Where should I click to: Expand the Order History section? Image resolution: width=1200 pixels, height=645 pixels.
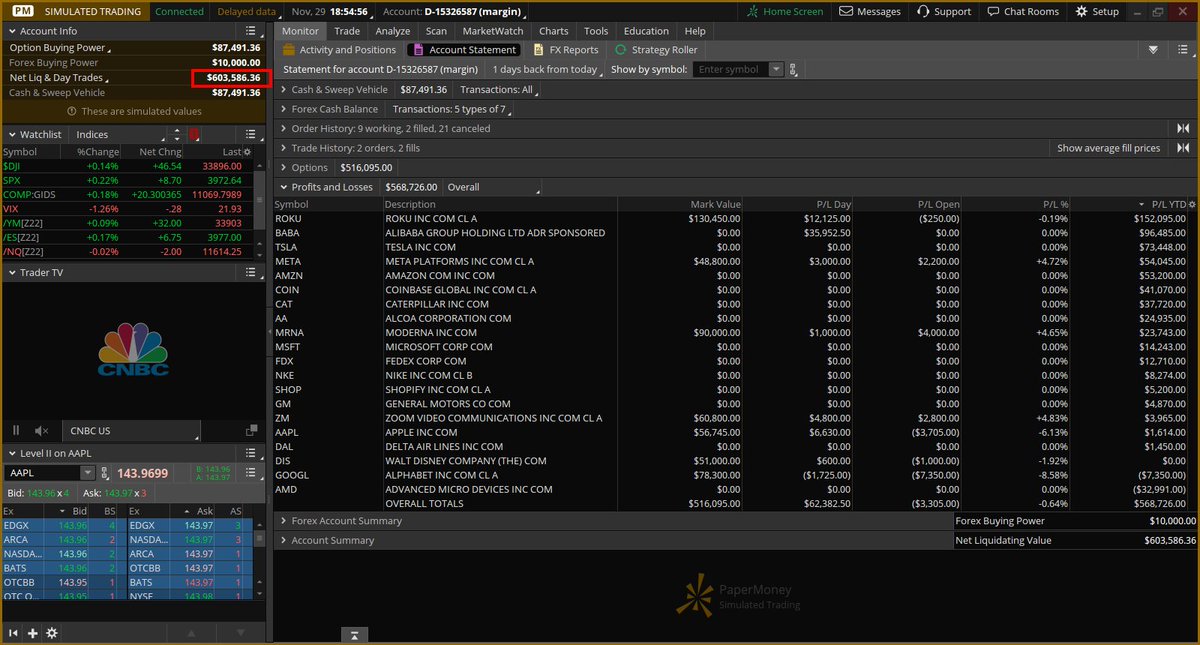pos(283,128)
